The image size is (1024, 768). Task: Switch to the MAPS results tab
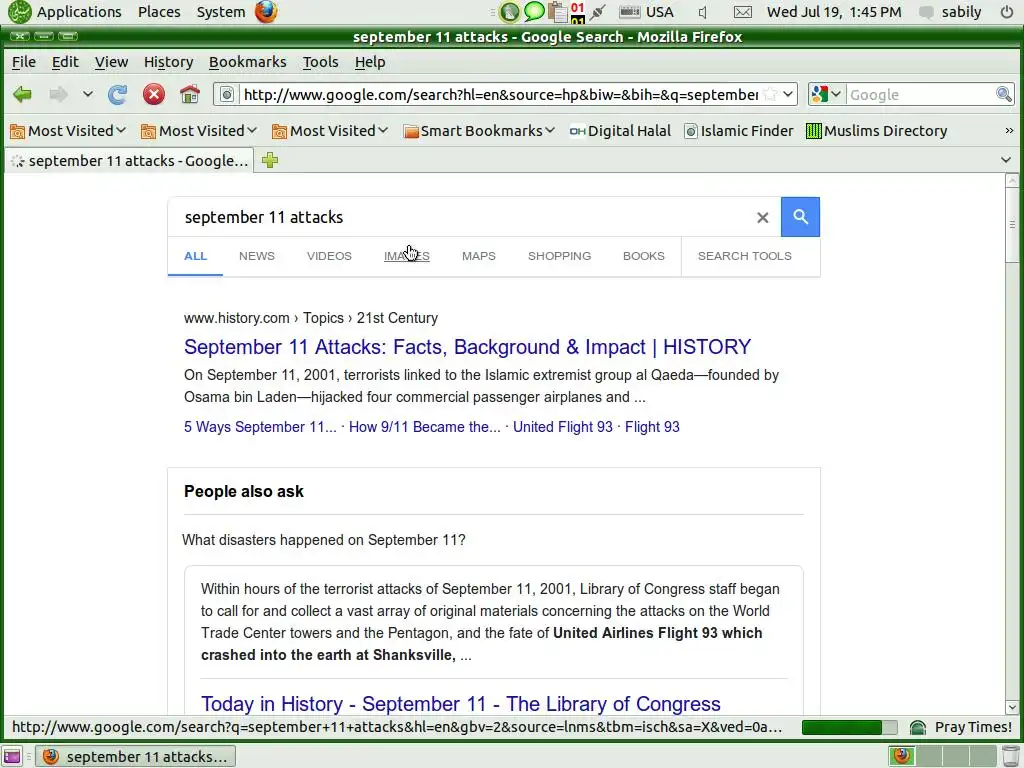point(479,256)
